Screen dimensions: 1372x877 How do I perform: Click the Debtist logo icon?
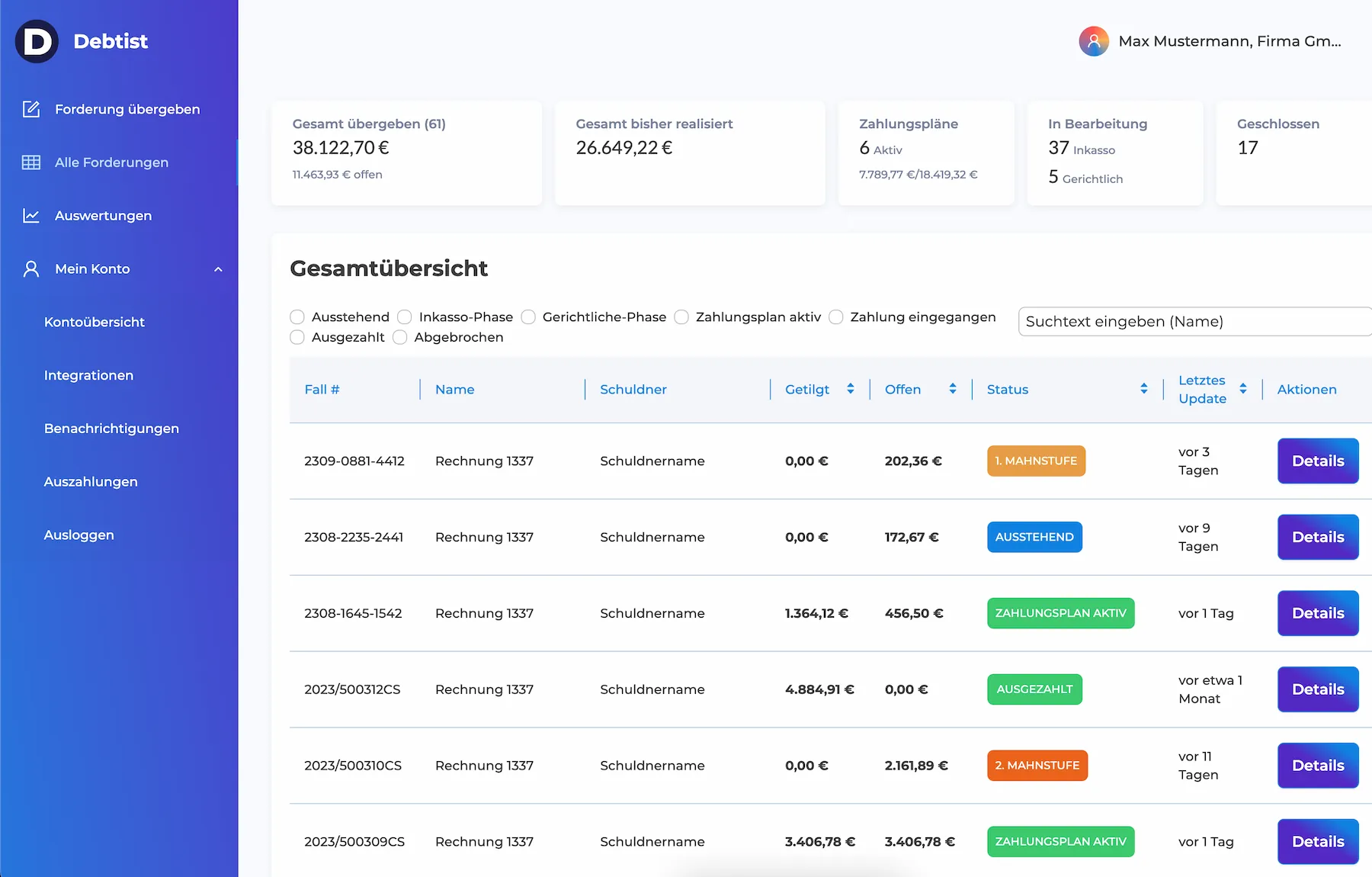[36, 41]
